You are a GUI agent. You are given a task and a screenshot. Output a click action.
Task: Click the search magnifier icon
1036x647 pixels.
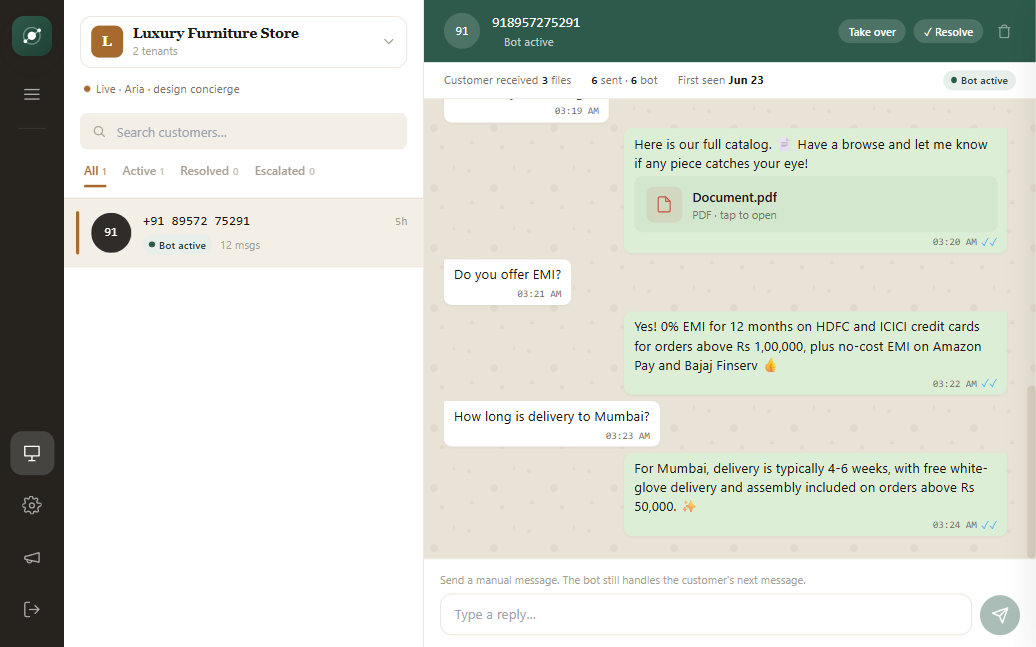[99, 132]
